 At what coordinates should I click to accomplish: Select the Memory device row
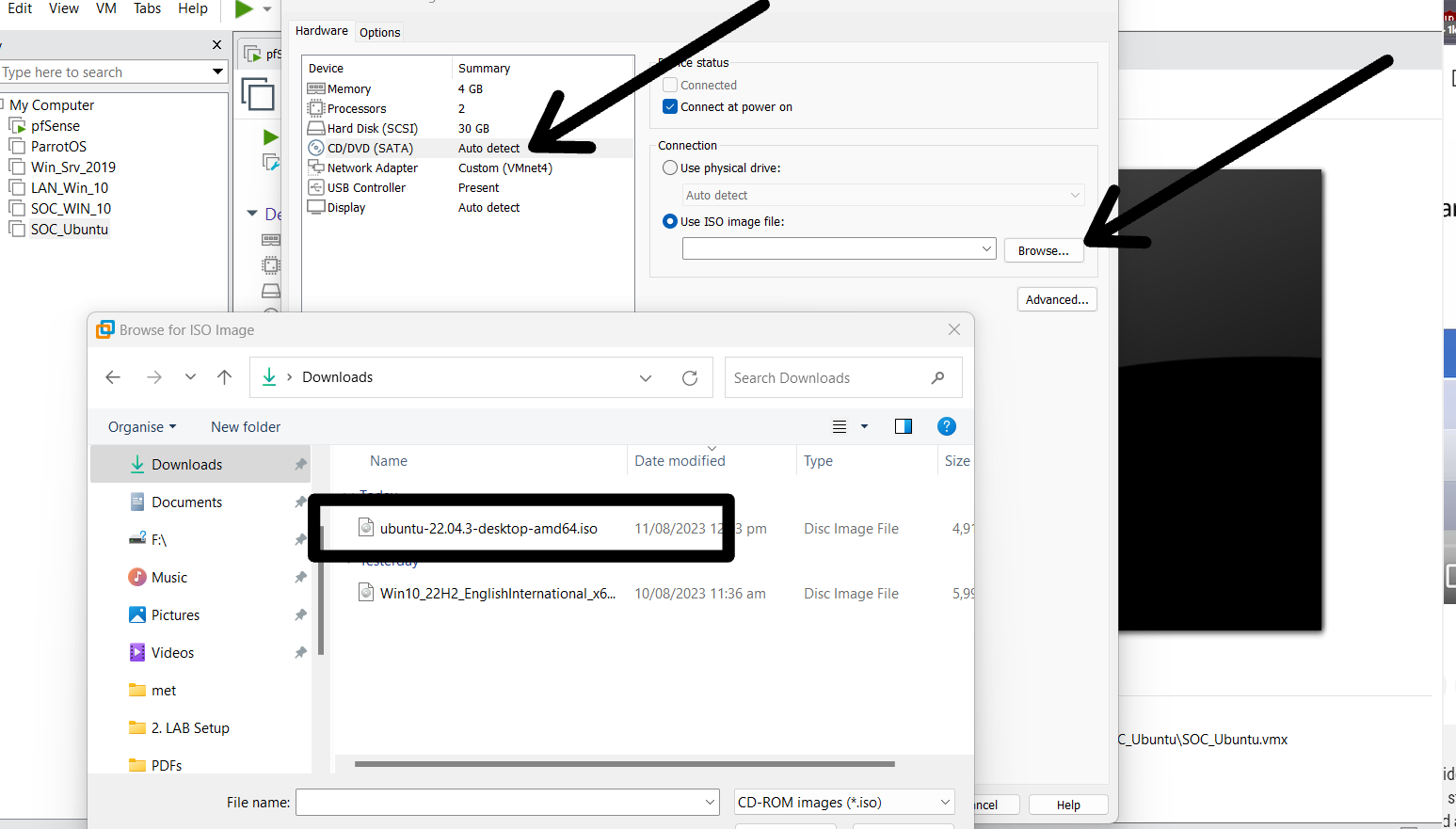click(x=469, y=89)
